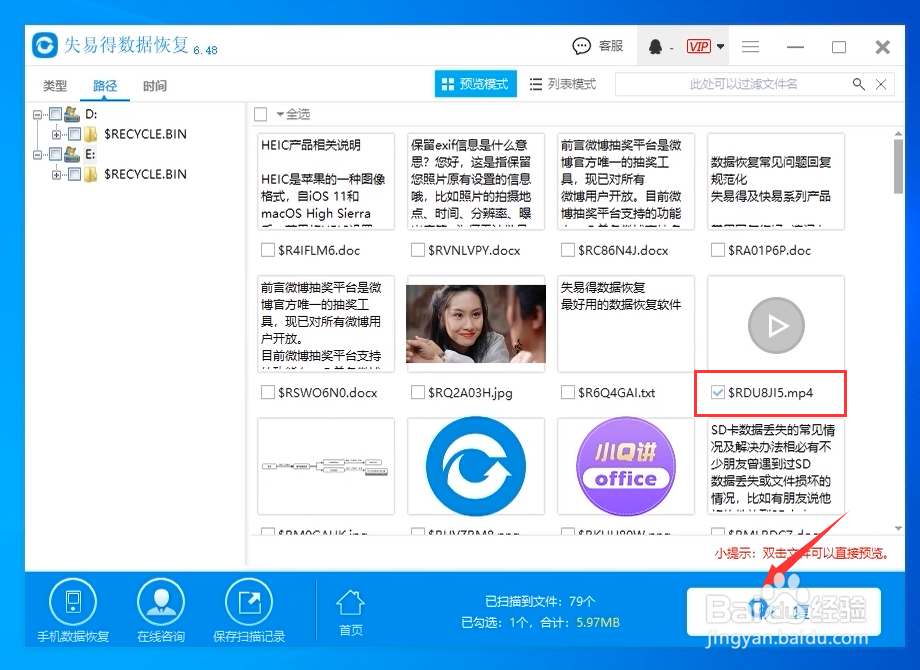Click the magnifier icon to search filenames
The image size is (920, 670).
coord(859,84)
